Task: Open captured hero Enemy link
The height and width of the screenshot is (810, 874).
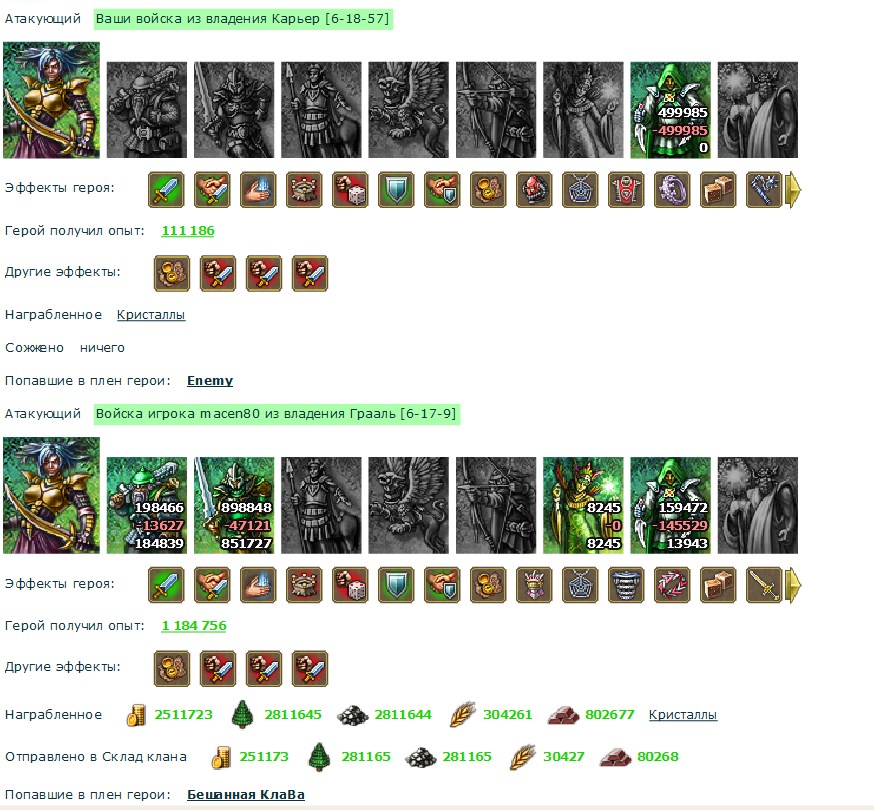Action: [210, 381]
